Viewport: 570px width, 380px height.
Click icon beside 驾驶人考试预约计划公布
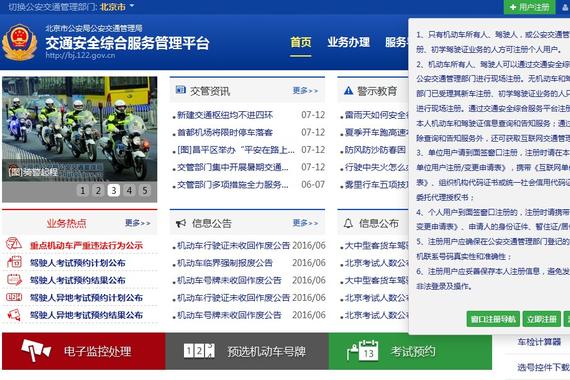14,262
